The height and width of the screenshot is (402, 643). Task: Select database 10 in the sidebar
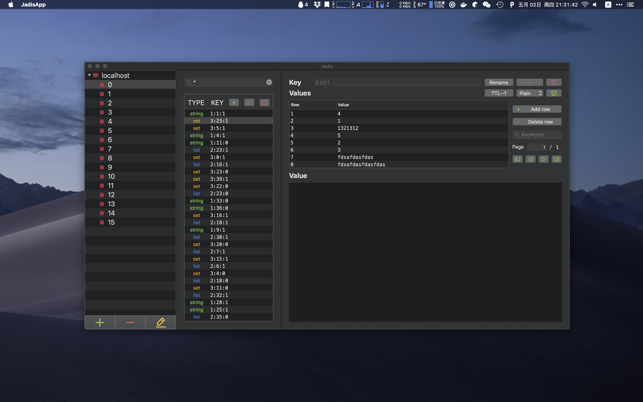point(130,176)
